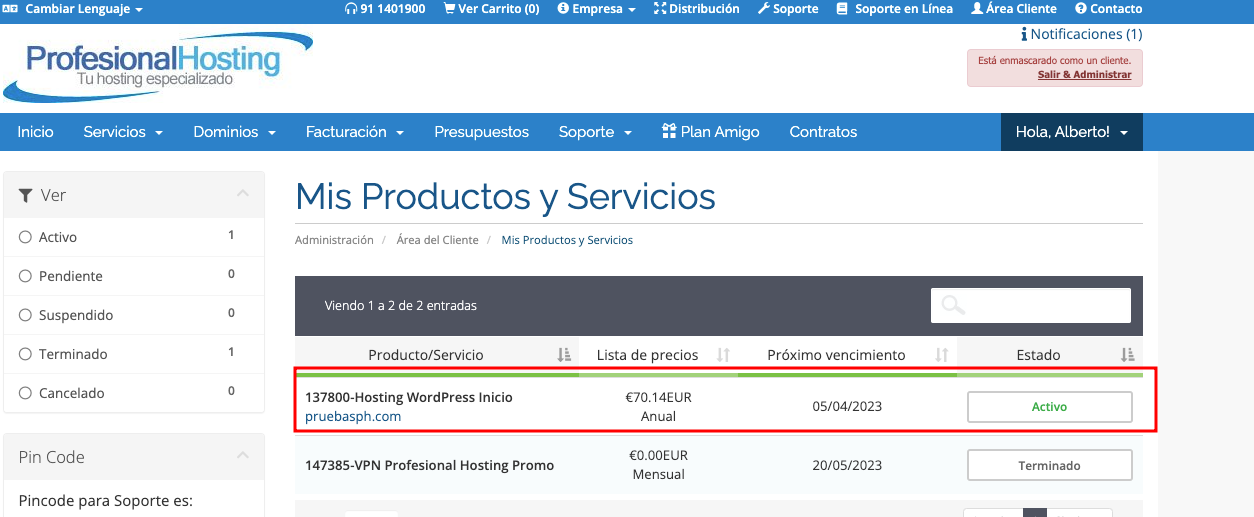This screenshot has width=1254, height=517.
Task: Click the Producto/Servicio sort icon
Action: pyautogui.click(x=563, y=355)
